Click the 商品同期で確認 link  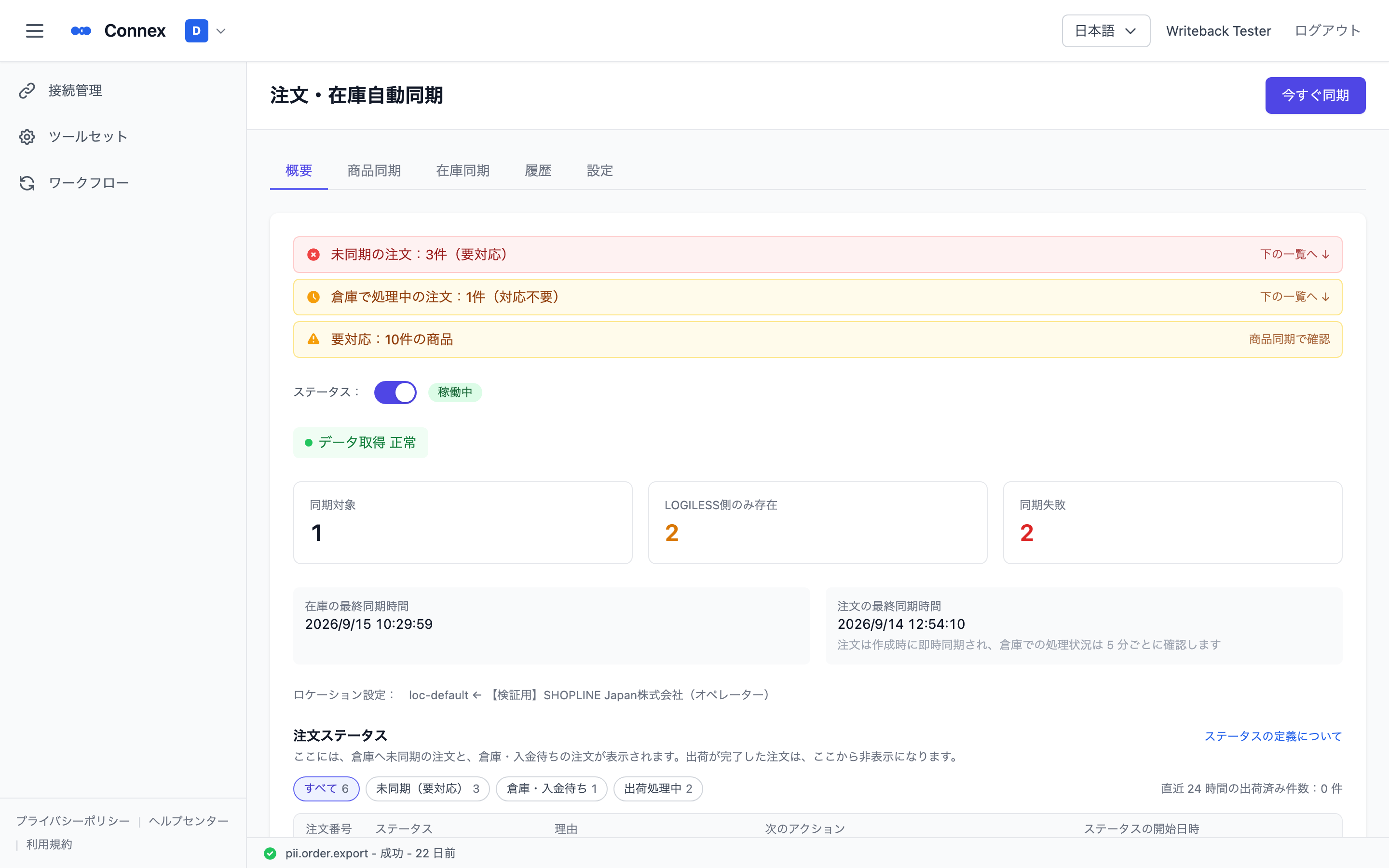pos(1289,339)
